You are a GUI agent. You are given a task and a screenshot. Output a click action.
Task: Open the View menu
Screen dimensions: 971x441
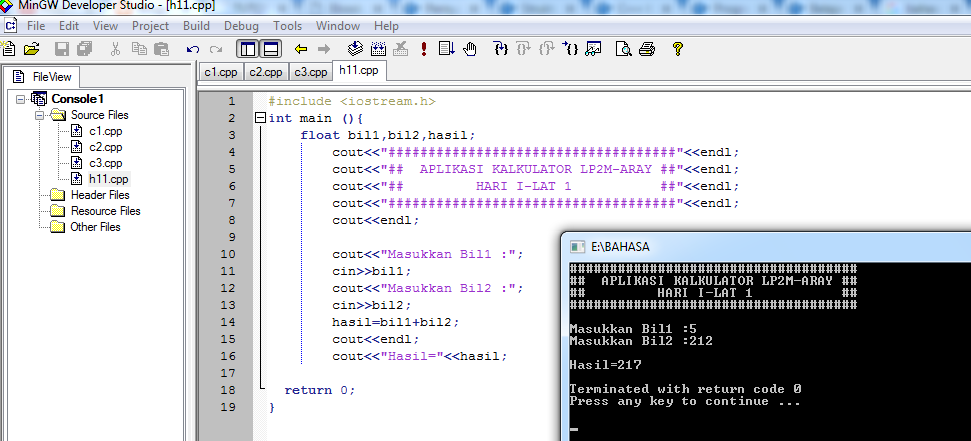[105, 26]
